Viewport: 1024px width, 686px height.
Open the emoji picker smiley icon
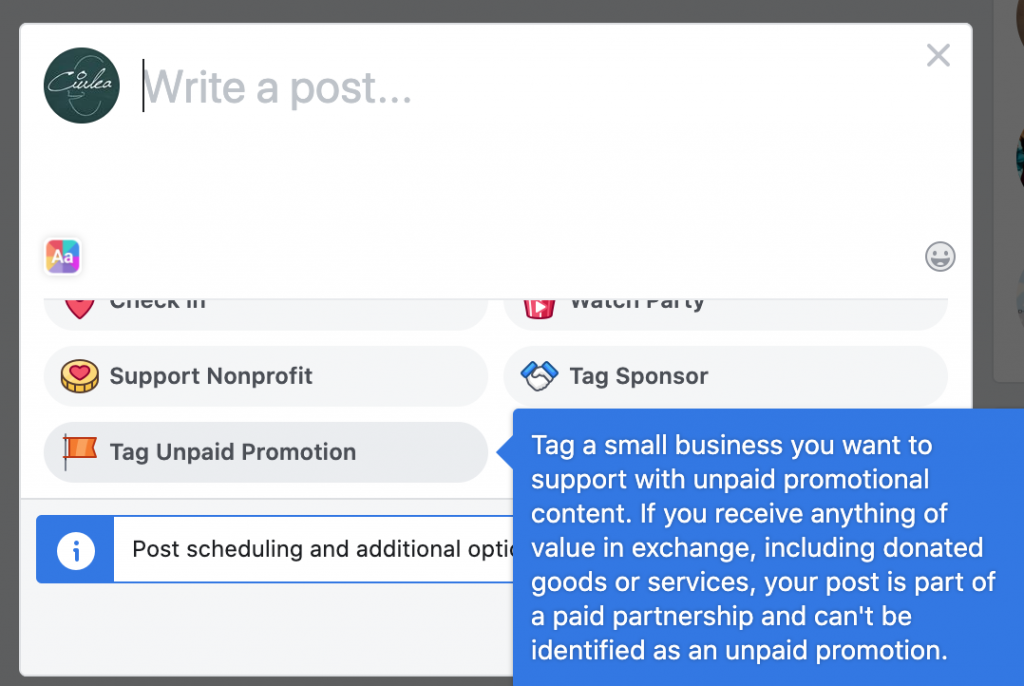[940, 257]
